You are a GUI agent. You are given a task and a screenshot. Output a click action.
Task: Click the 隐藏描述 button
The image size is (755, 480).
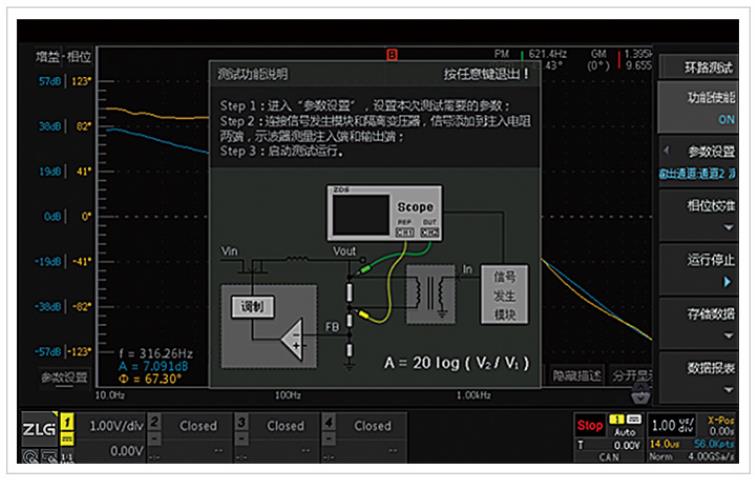576,375
